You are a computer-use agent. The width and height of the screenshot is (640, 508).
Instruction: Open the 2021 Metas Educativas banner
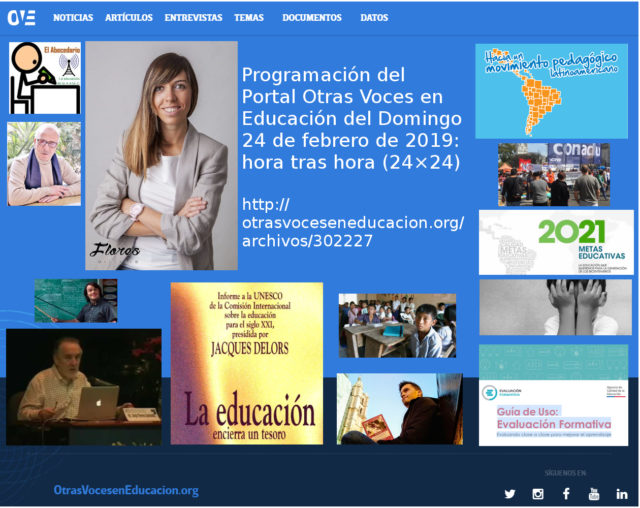point(555,242)
